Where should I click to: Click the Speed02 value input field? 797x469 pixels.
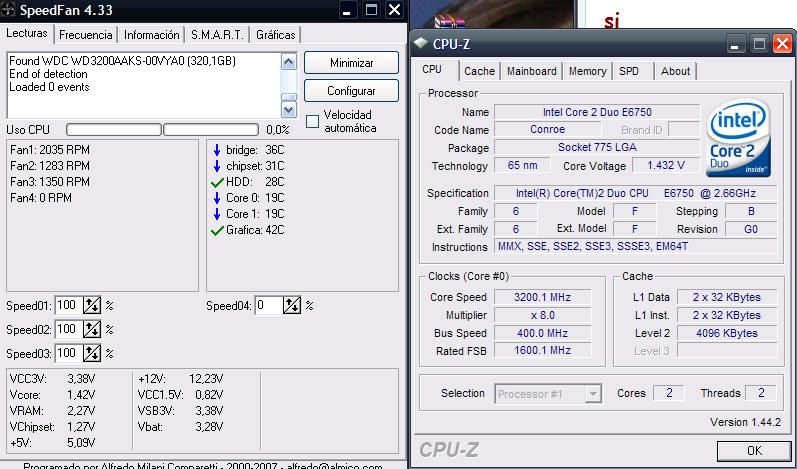click(x=67, y=329)
